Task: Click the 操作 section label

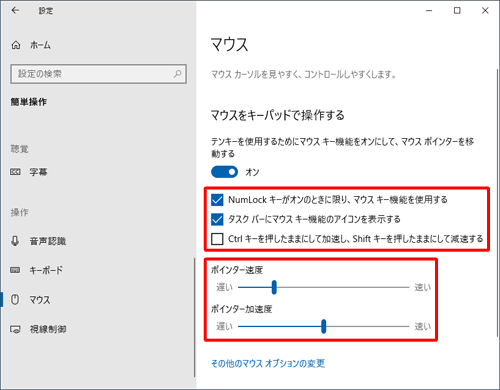Action: click(x=19, y=212)
